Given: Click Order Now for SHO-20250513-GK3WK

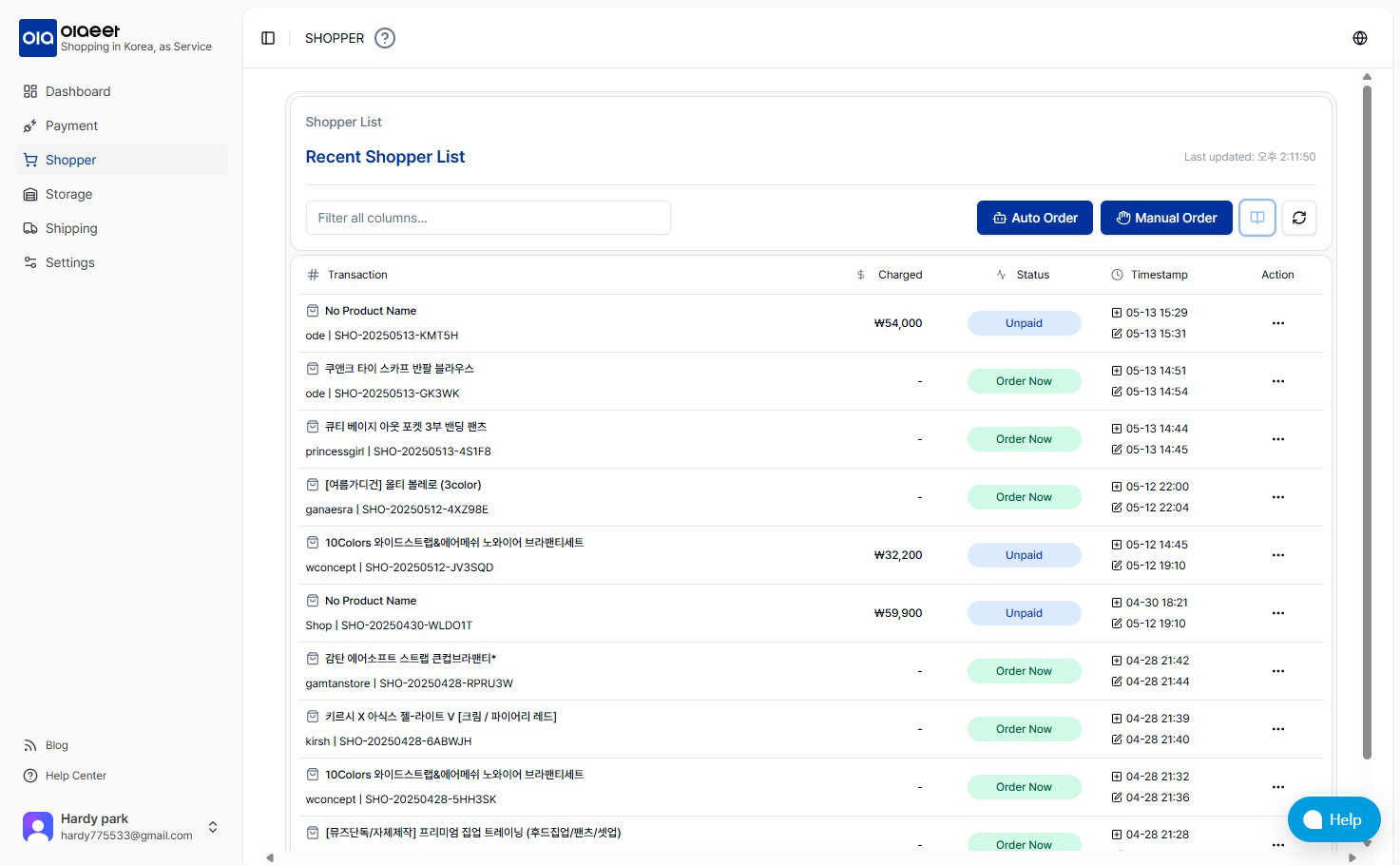Looking at the screenshot, I should coord(1025,381).
